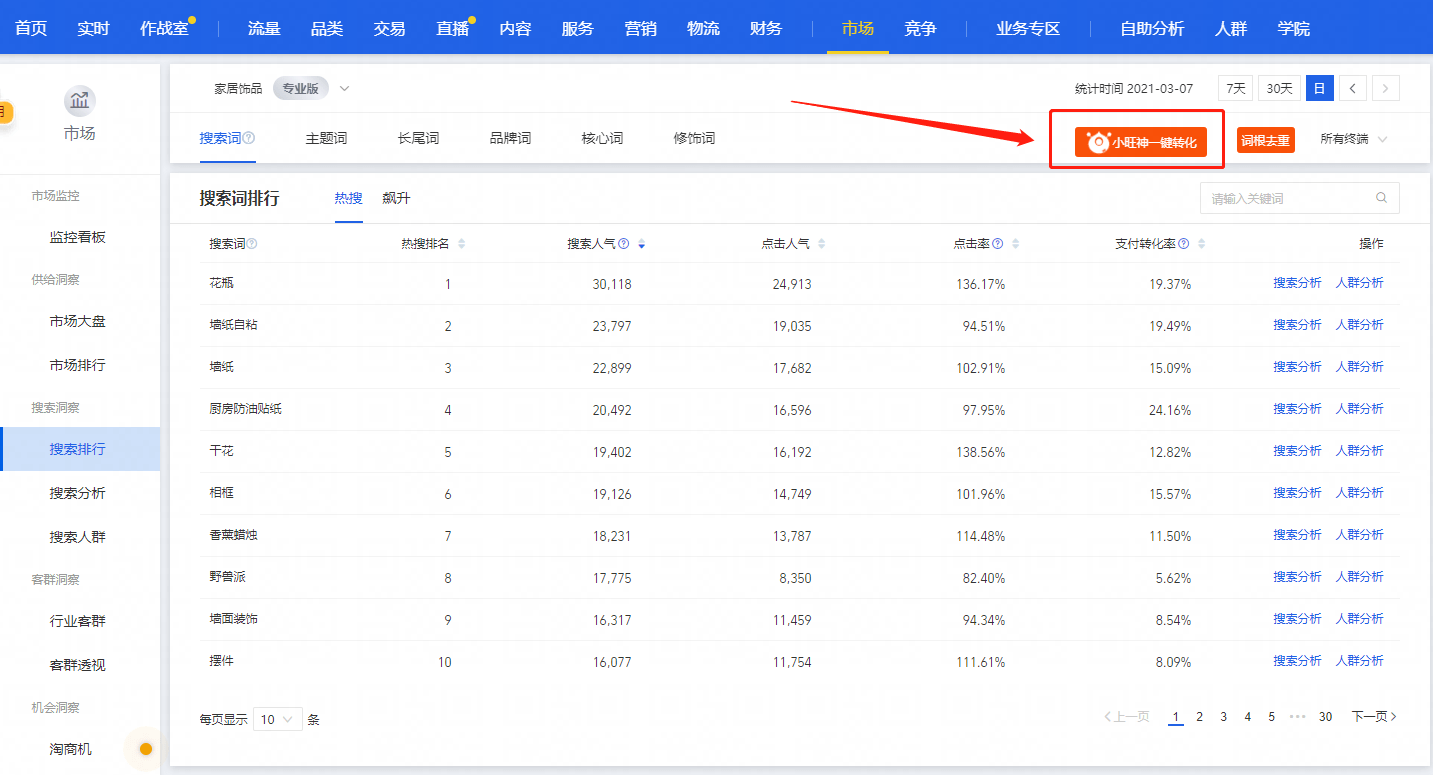Click the 市场 chart icon in sidebar
Screen dimensions: 1433x775
click(80, 101)
